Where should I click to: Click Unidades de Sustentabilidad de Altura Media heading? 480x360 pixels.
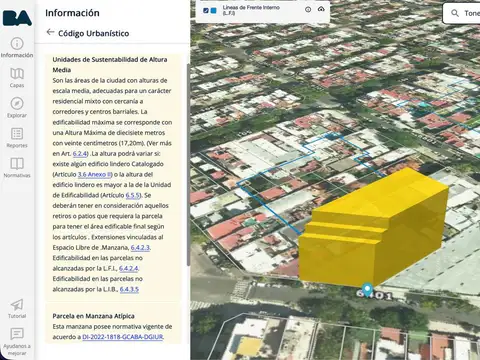[110, 65]
